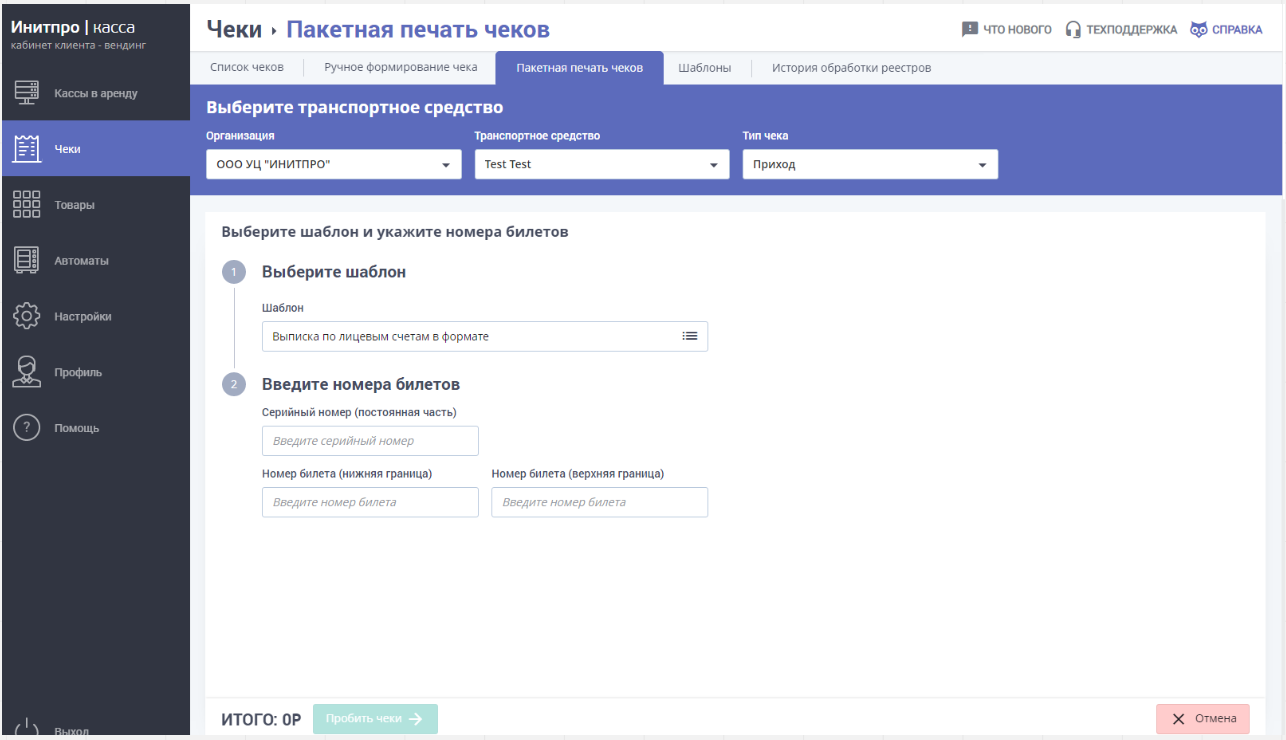Open Помощь question mark icon
The image size is (1286, 740).
tap(26, 428)
